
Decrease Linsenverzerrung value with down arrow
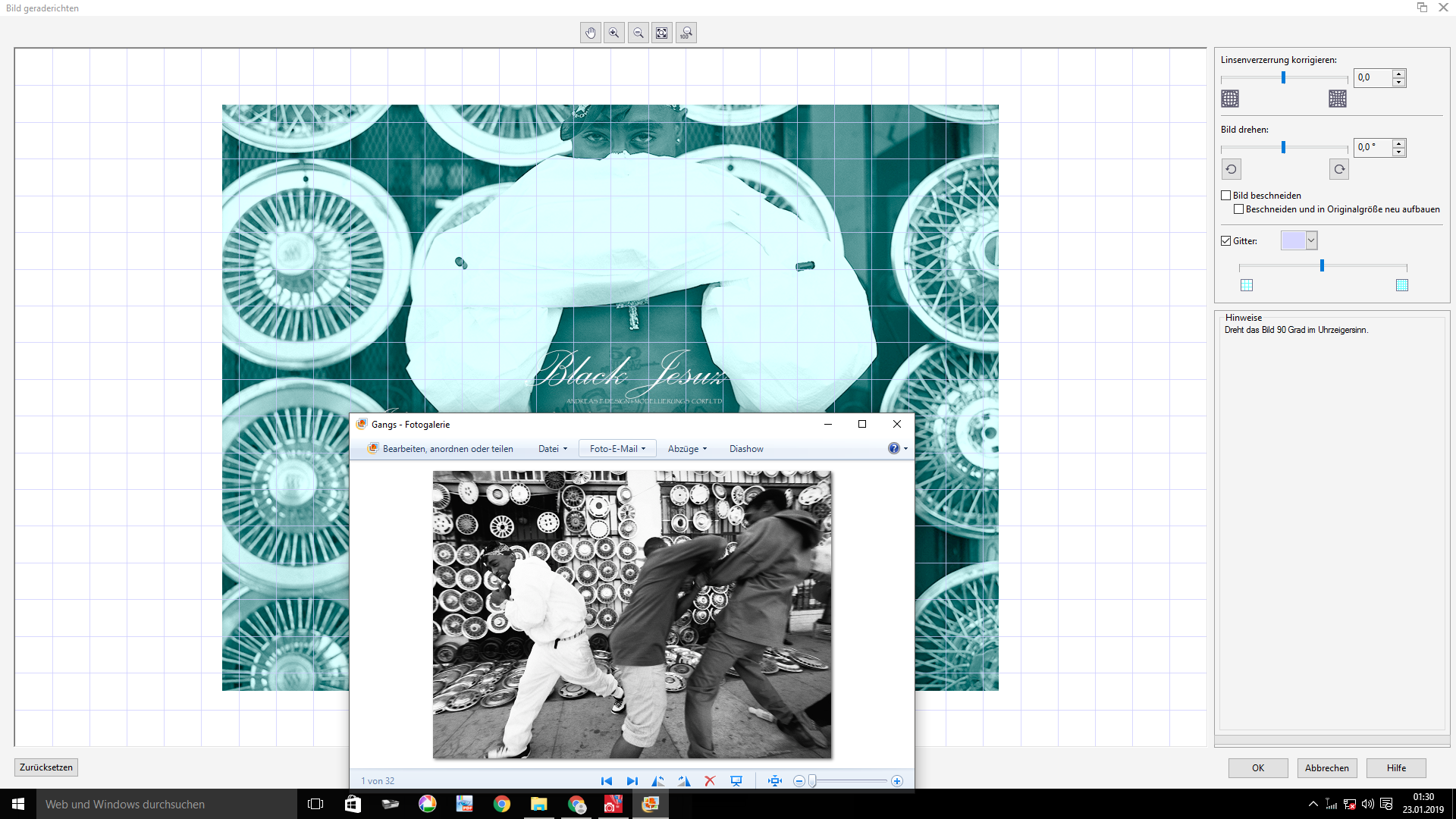click(x=1399, y=82)
